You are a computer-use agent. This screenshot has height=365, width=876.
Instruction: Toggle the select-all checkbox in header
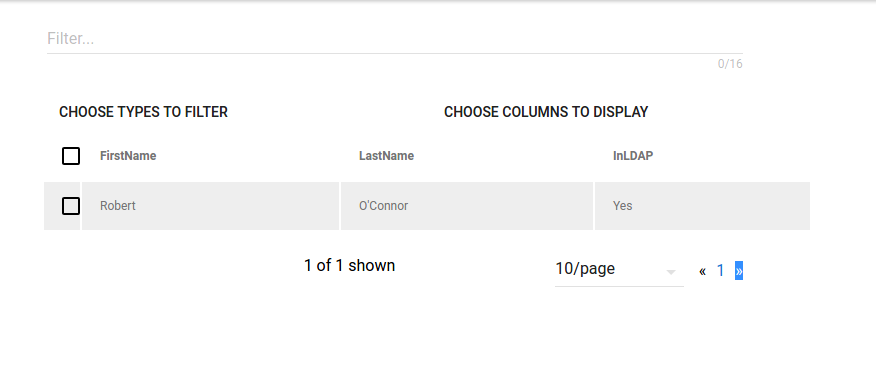[x=71, y=156]
